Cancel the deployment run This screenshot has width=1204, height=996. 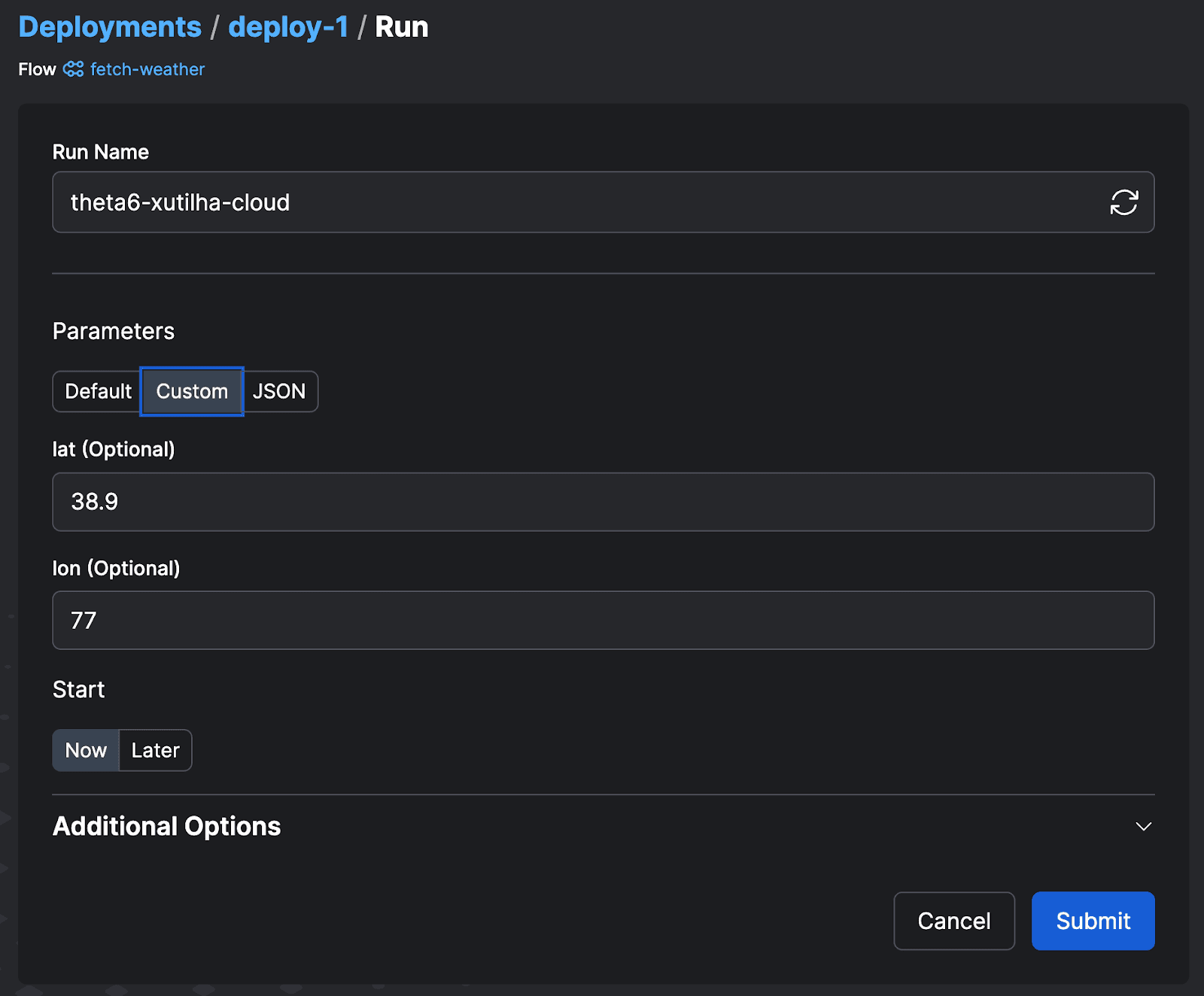[x=953, y=921]
